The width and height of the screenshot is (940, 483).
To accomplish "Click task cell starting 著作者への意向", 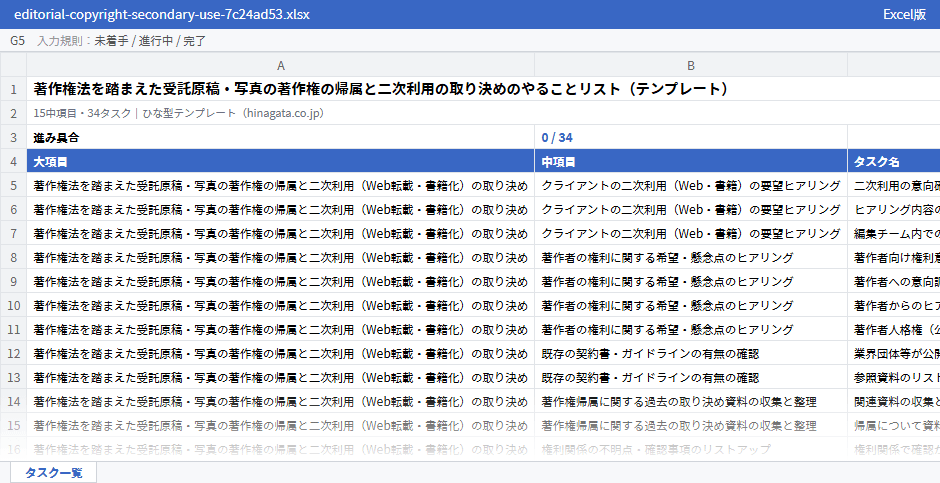I will [894, 281].
